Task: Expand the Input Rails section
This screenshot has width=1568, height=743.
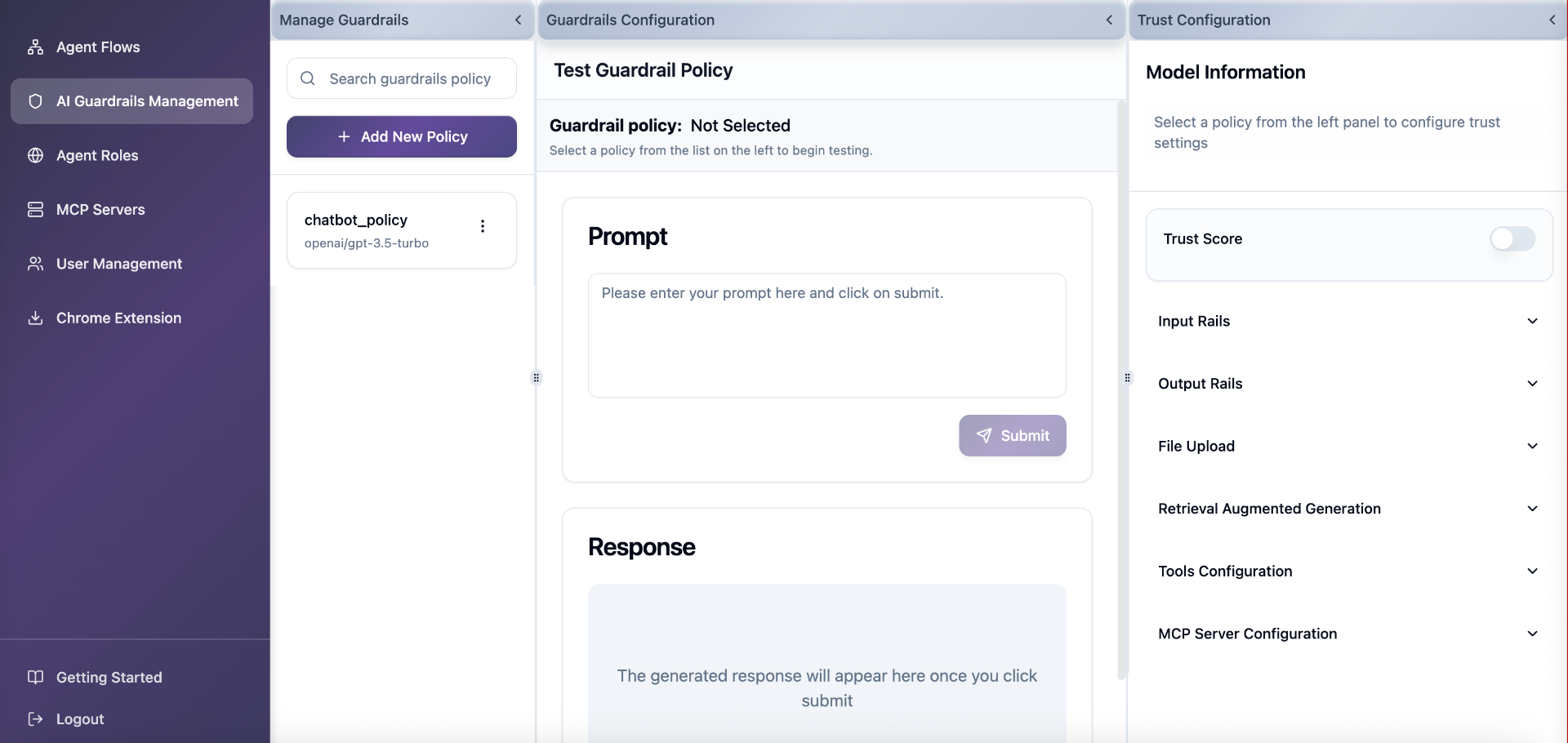Action: pos(1533,321)
